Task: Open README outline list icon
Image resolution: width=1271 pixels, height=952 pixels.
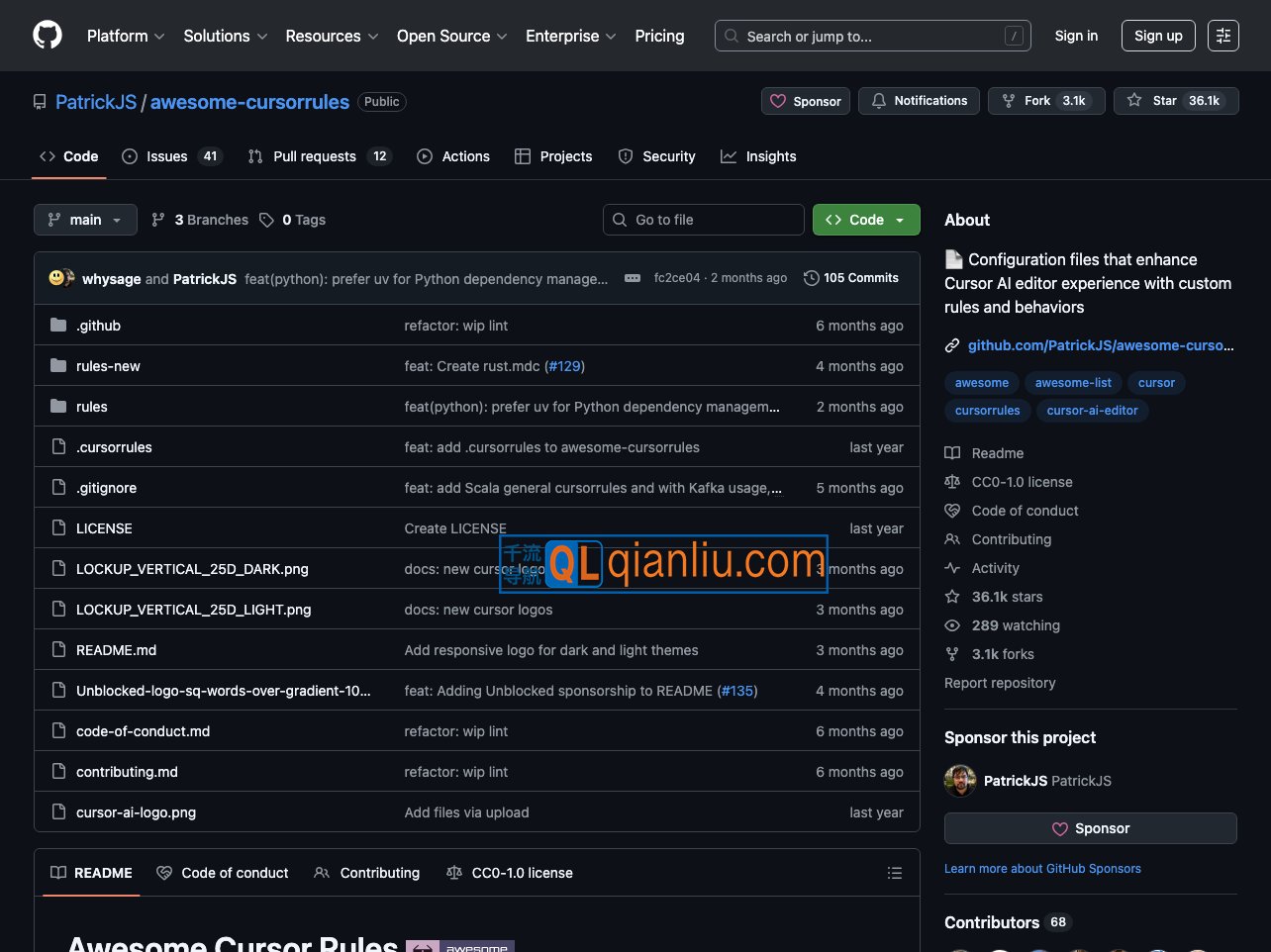Action: pyautogui.click(x=895, y=873)
